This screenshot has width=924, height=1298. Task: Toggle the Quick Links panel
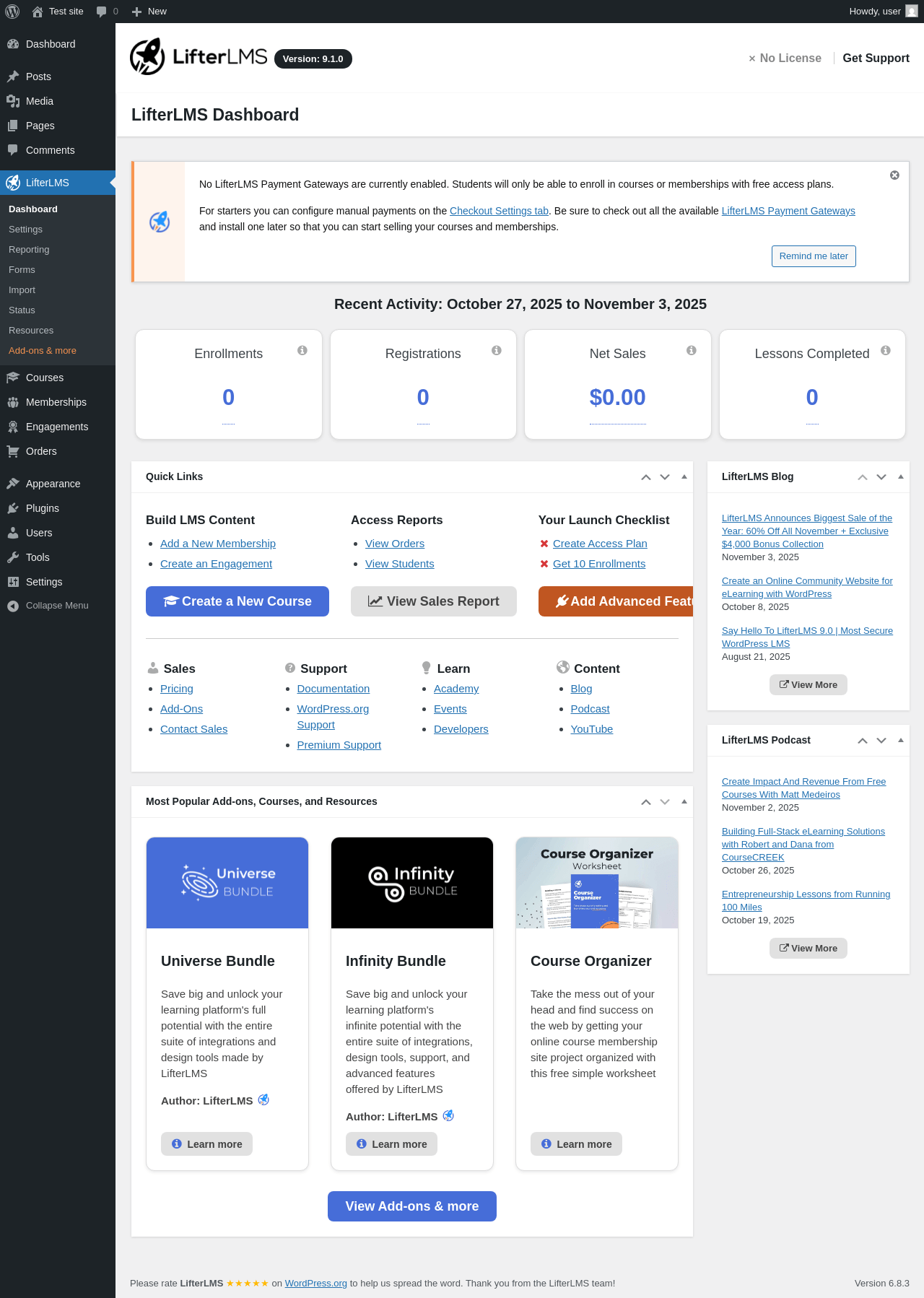pos(684,477)
